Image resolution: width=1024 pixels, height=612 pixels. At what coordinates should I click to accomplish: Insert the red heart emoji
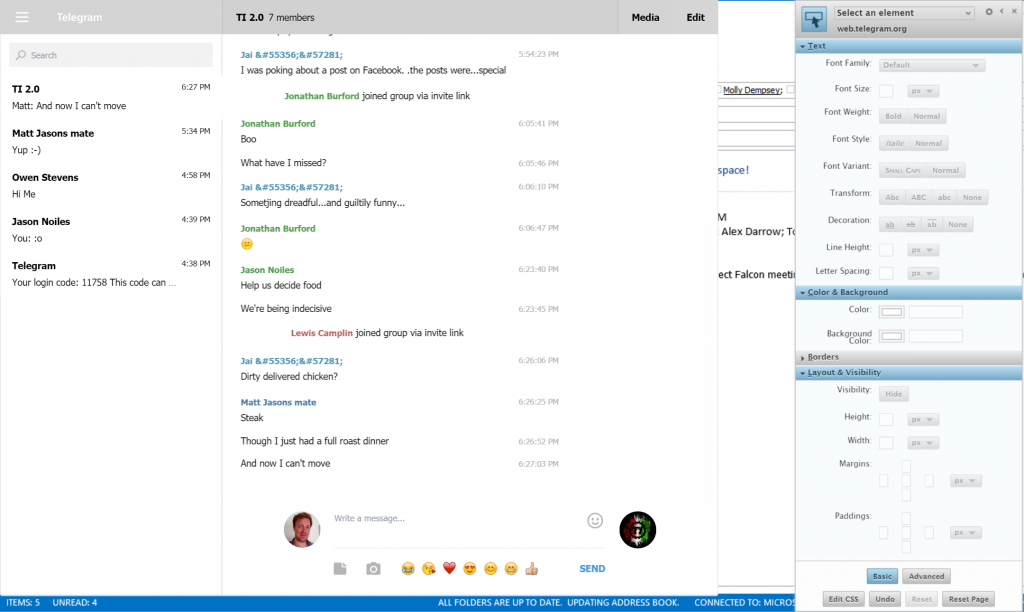(449, 568)
